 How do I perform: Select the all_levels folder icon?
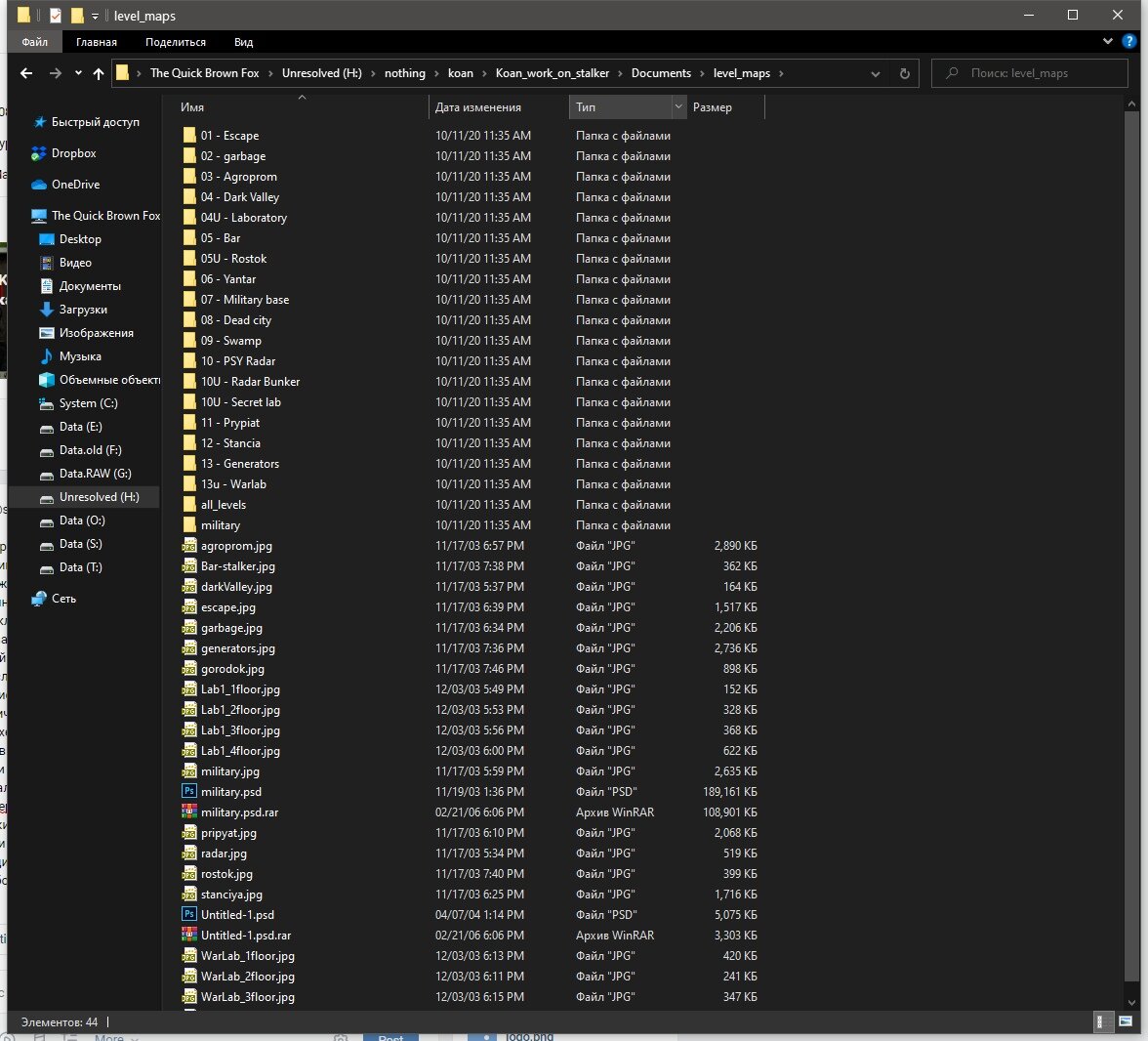(189, 505)
